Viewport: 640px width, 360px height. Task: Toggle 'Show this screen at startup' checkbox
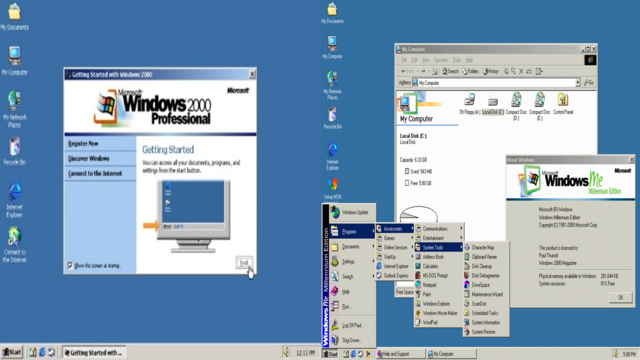coord(70,266)
